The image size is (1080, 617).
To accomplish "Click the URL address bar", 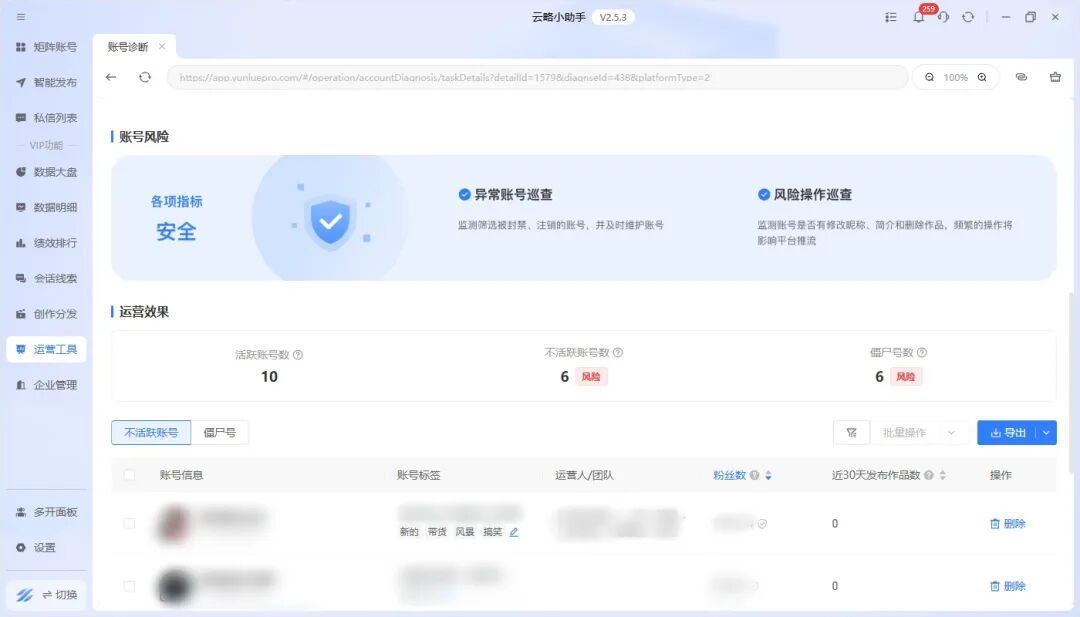I will click(537, 77).
